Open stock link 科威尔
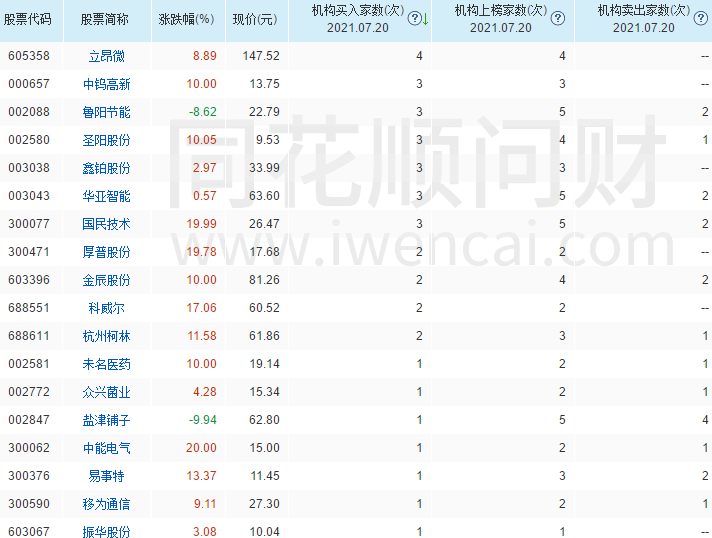712x538 pixels. [107, 308]
